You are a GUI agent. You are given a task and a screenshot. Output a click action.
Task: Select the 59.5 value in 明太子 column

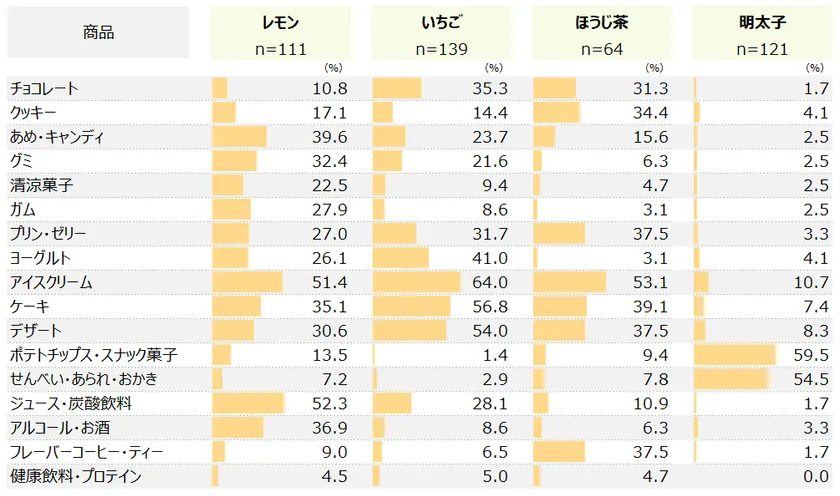812,355
